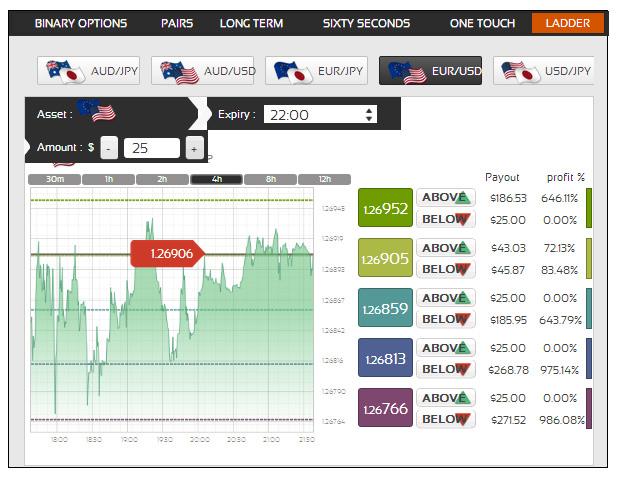The height and width of the screenshot is (480, 620).
Task: Select the Ladder tab
Action: pos(568,23)
